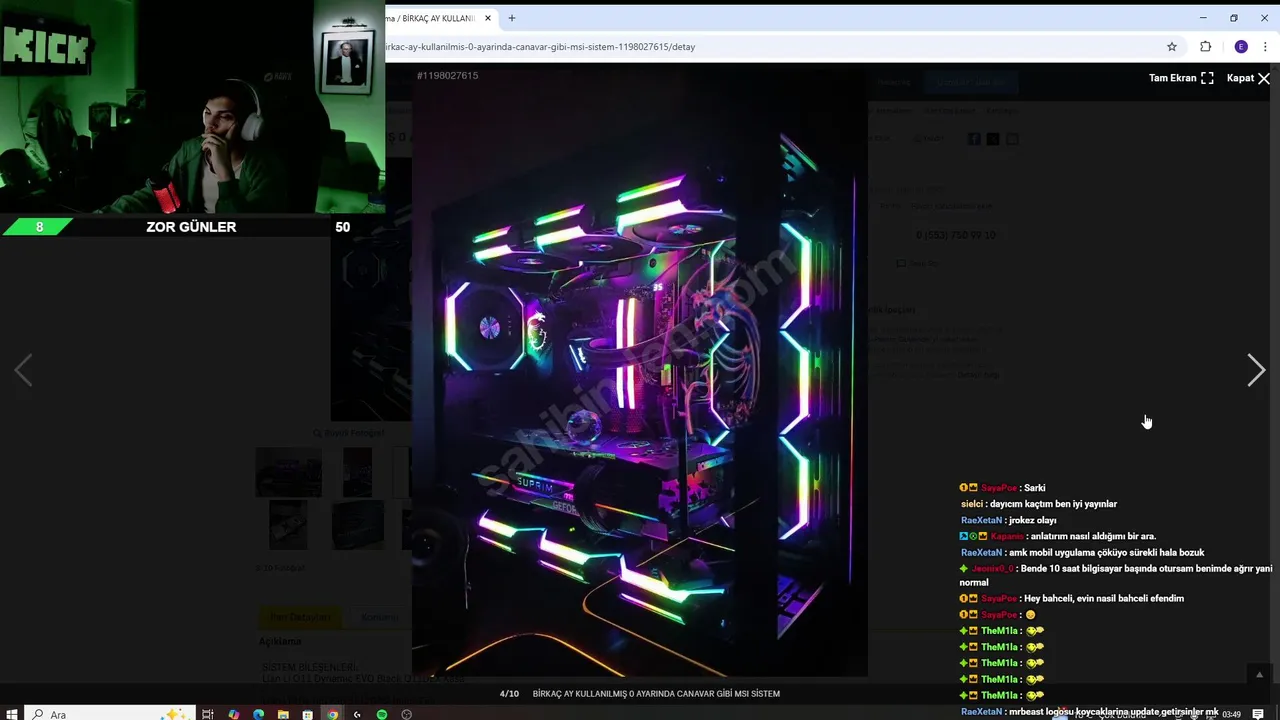The image size is (1280, 720).
Task: Go to the previous photo with left arrow
Action: [24, 371]
